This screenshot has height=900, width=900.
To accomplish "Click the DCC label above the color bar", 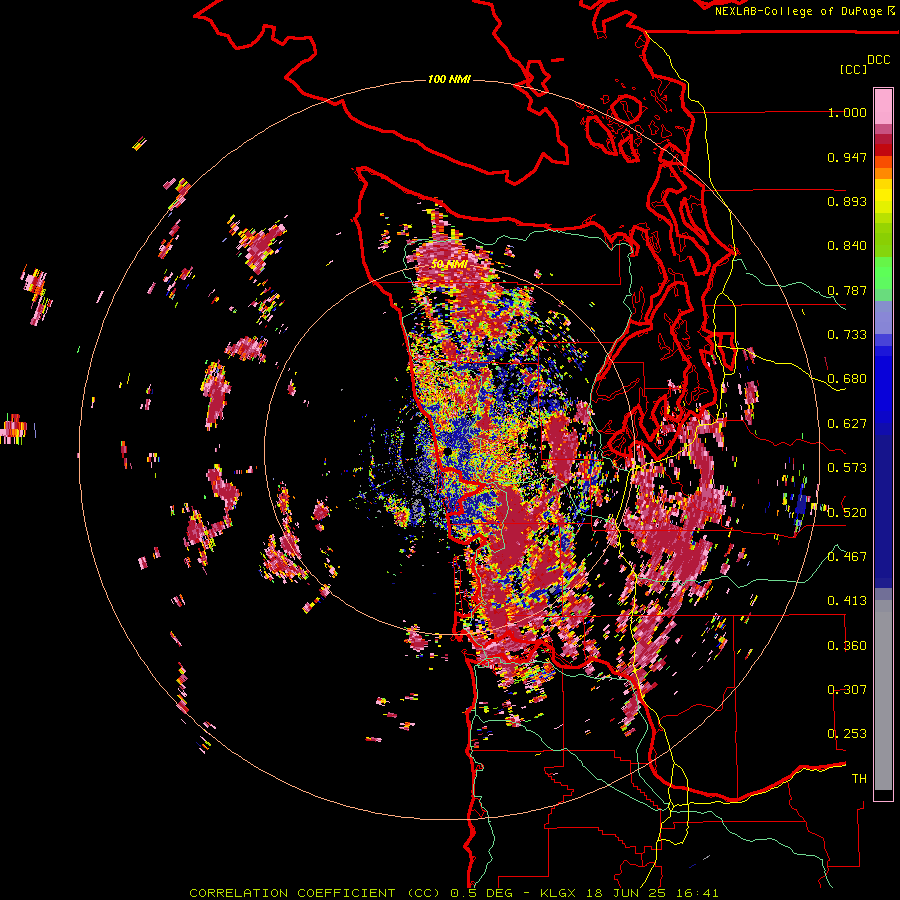I will [x=879, y=60].
